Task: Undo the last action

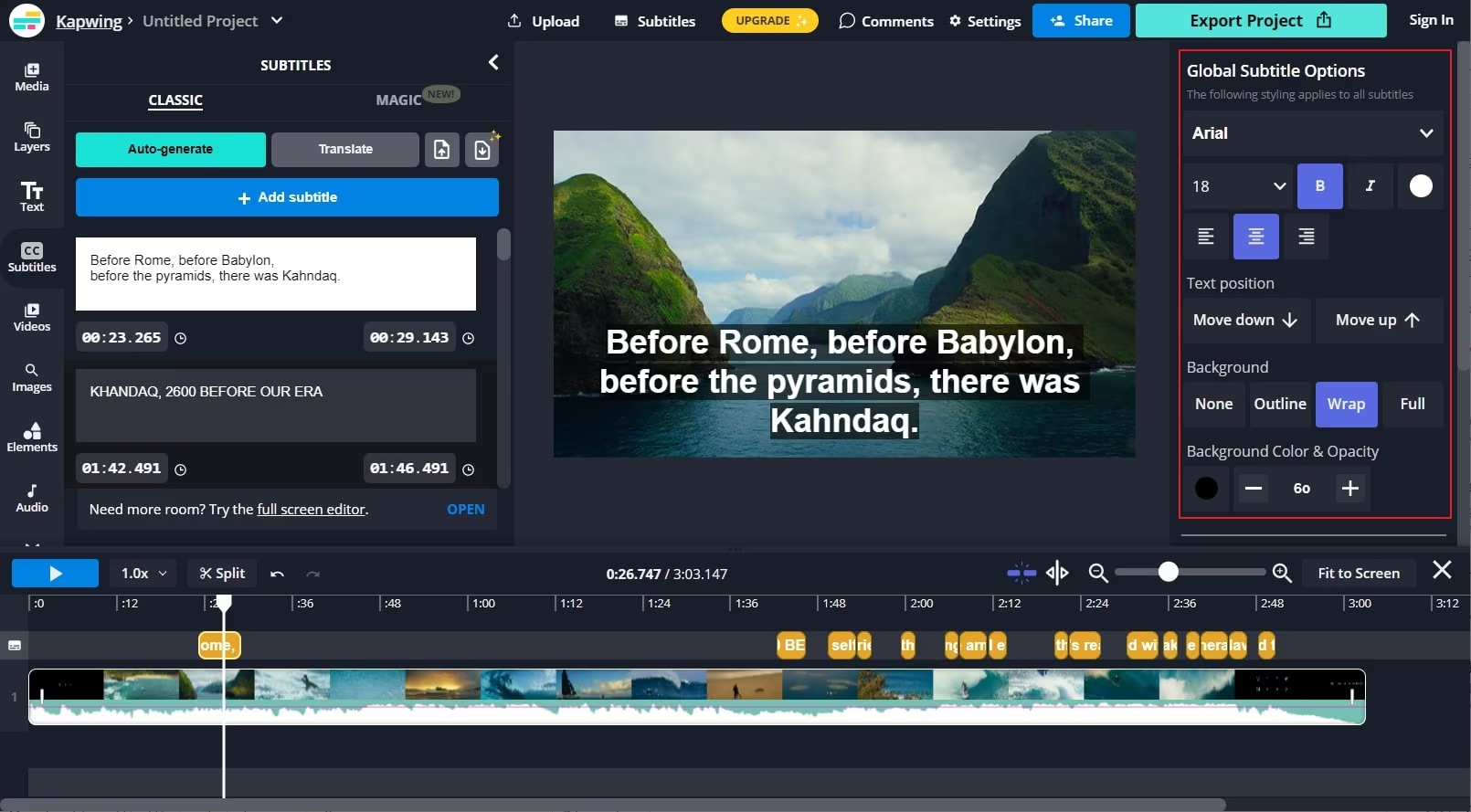Action: pyautogui.click(x=277, y=574)
